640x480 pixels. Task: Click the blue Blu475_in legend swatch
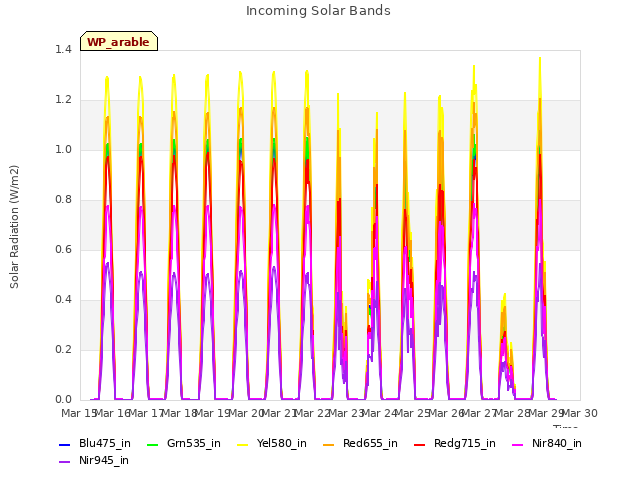(x=65, y=444)
